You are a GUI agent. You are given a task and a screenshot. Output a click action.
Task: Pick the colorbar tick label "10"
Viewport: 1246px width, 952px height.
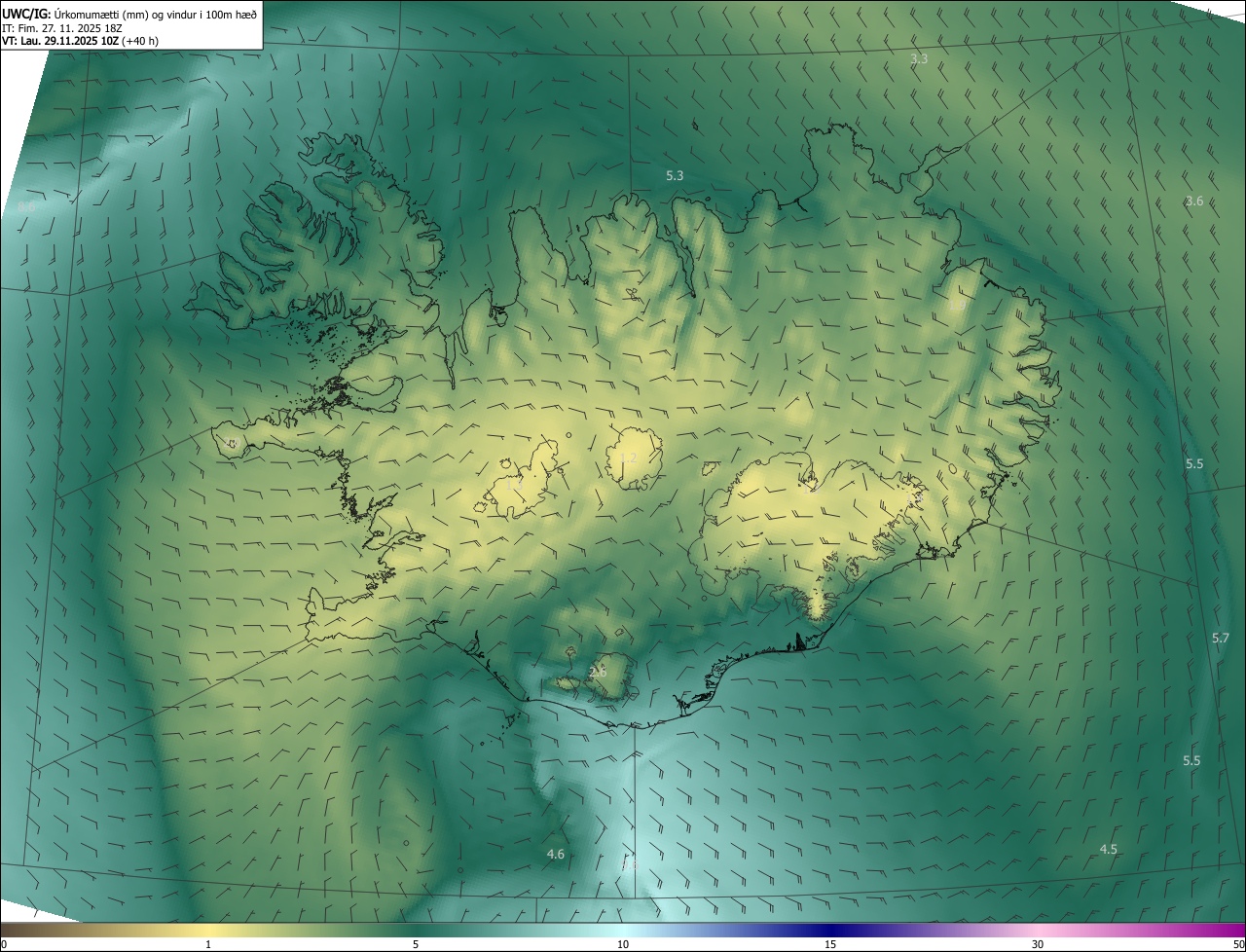pyautogui.click(x=623, y=944)
